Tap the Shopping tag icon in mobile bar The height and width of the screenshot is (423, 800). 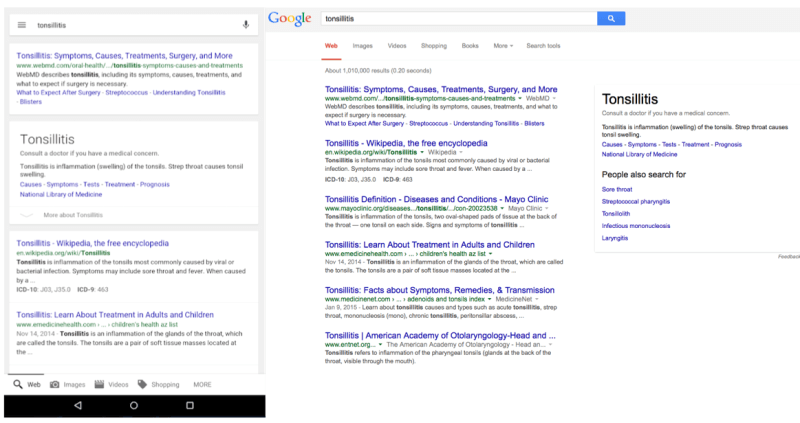coord(143,384)
